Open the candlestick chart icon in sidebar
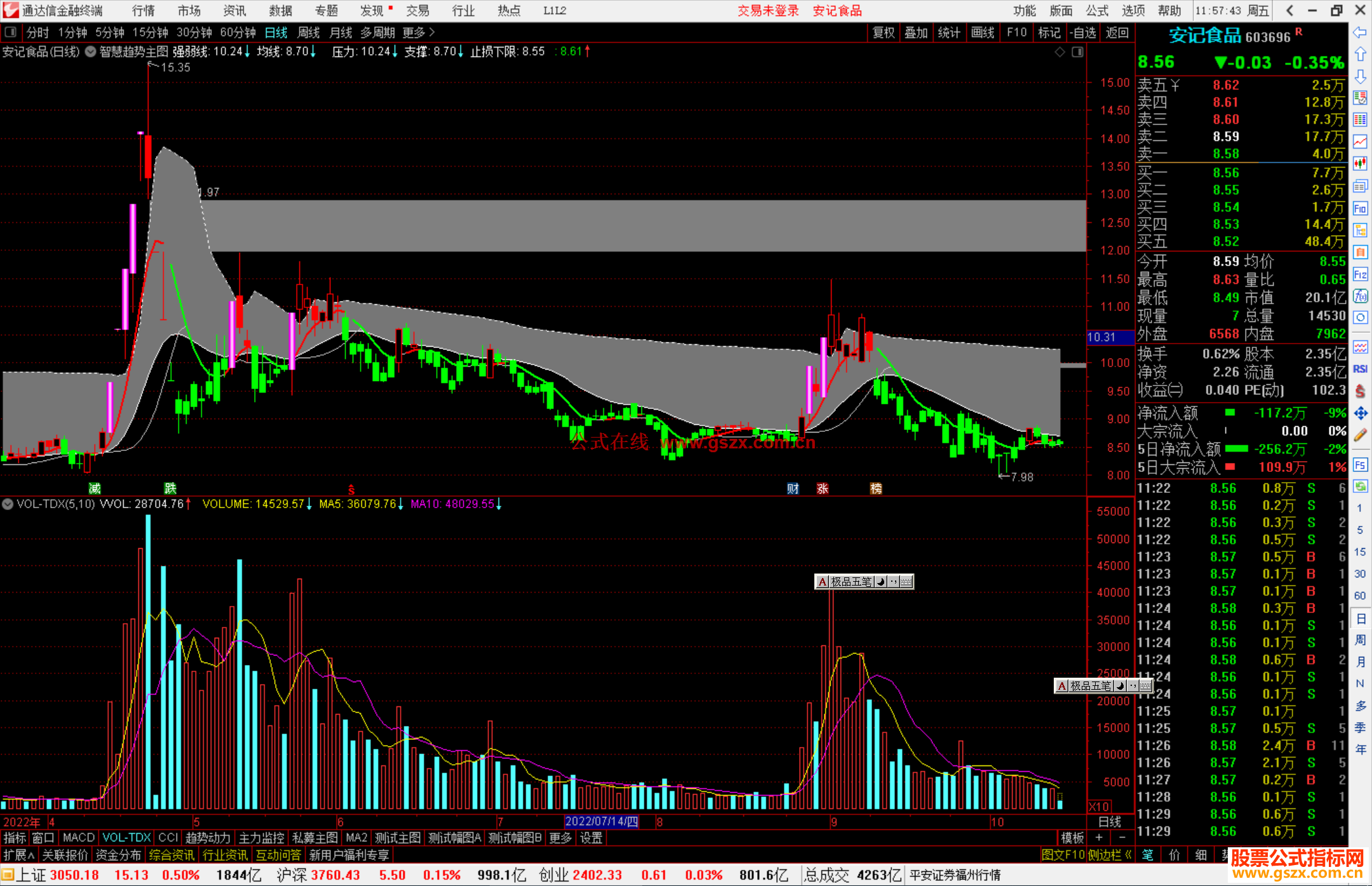The width and height of the screenshot is (1372, 886). 1360,164
